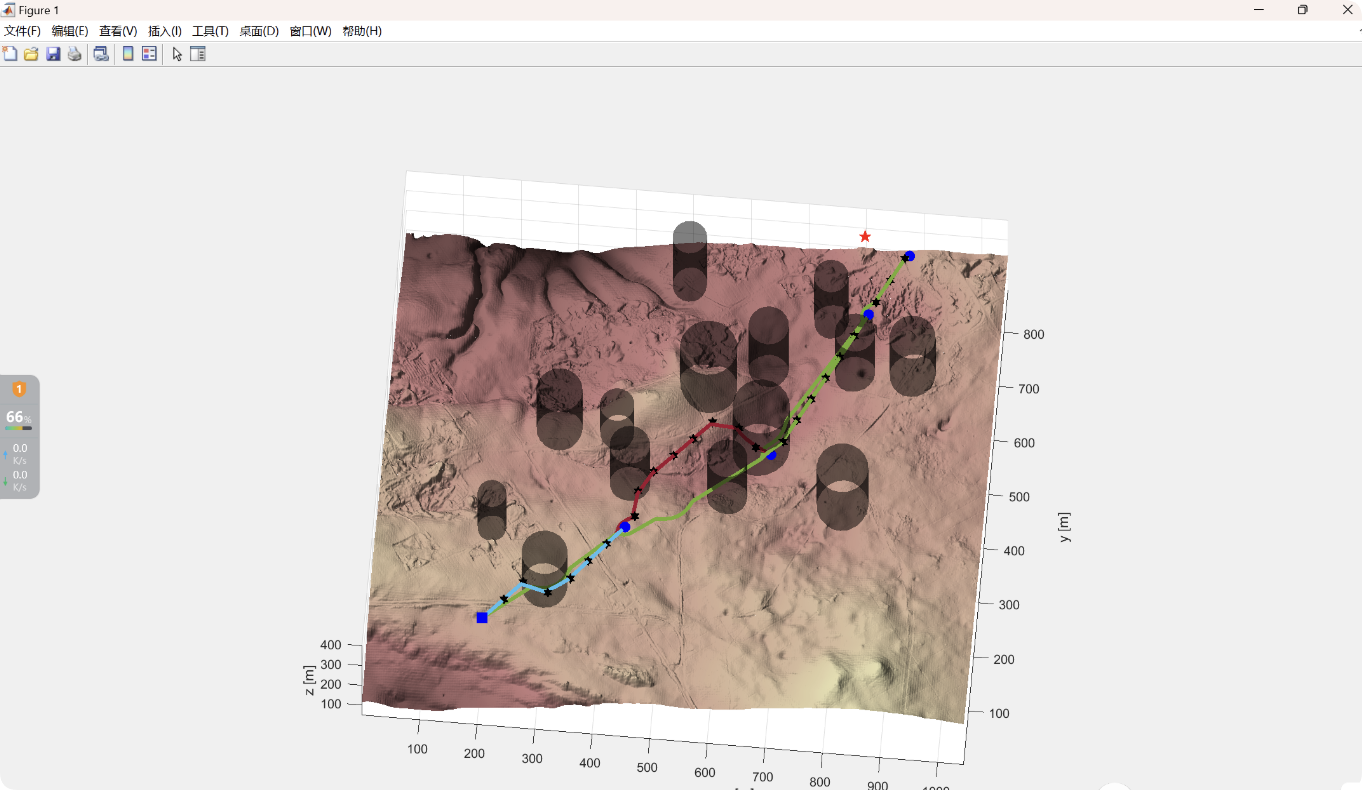Click the z-axis tick label 400

point(331,645)
